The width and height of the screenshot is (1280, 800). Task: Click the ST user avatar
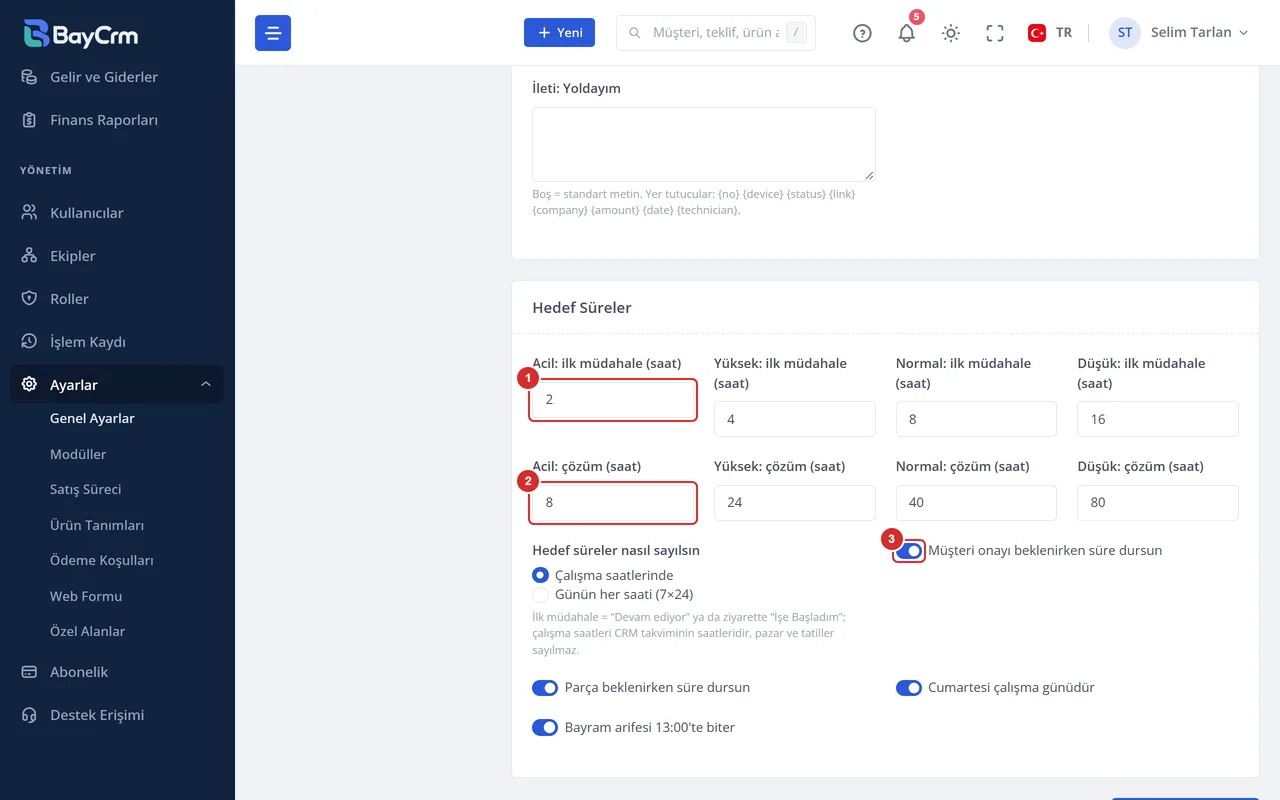click(x=1125, y=33)
